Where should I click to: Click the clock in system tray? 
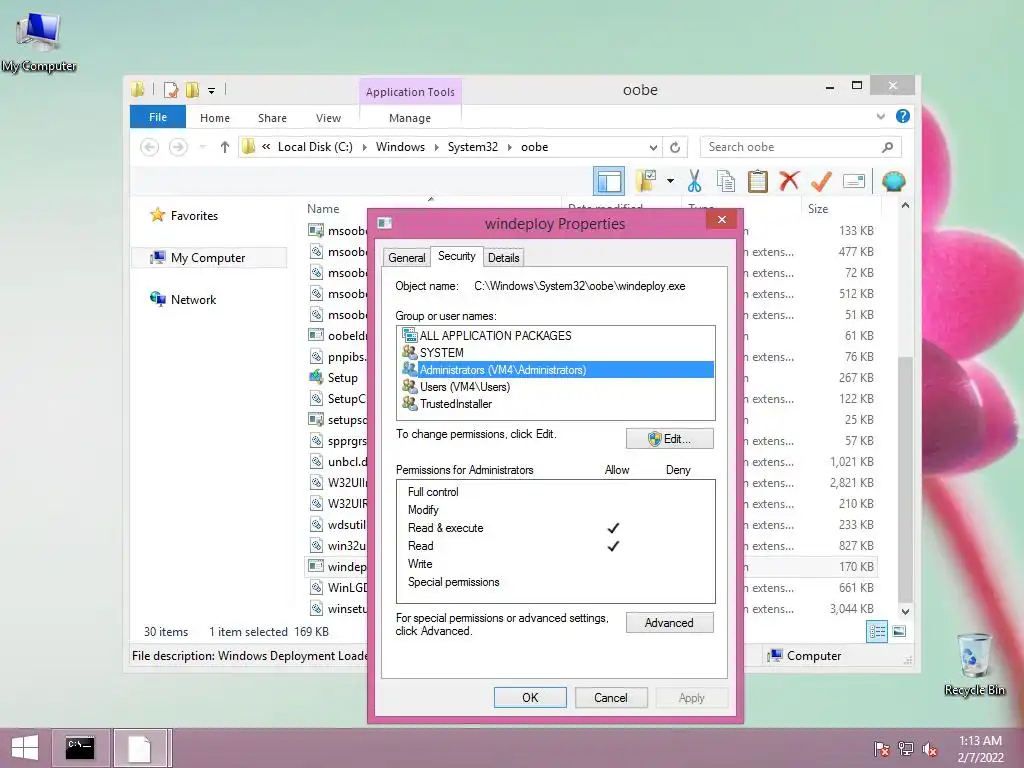pyautogui.click(x=980, y=749)
